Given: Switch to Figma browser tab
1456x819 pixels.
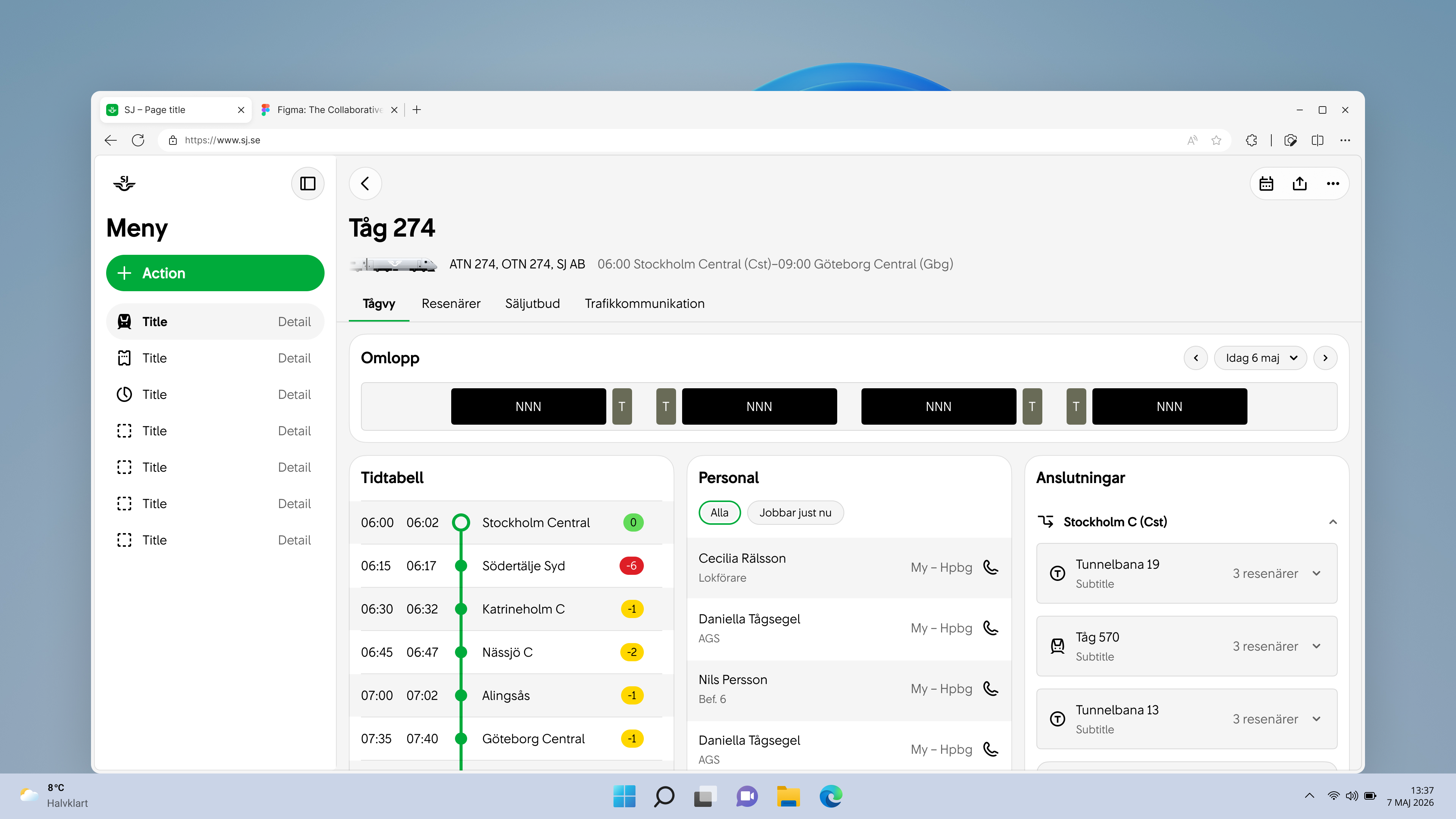Looking at the screenshot, I should [329, 110].
